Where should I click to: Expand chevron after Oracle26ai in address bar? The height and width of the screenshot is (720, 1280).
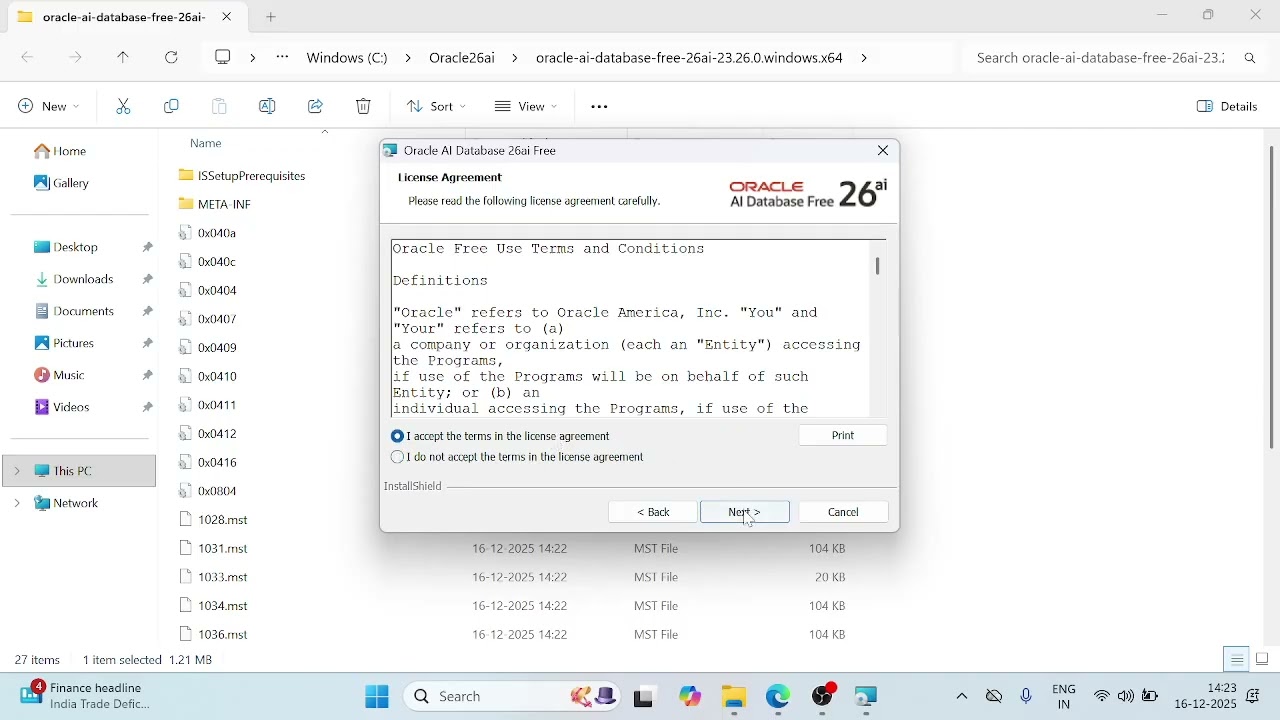[x=515, y=59]
